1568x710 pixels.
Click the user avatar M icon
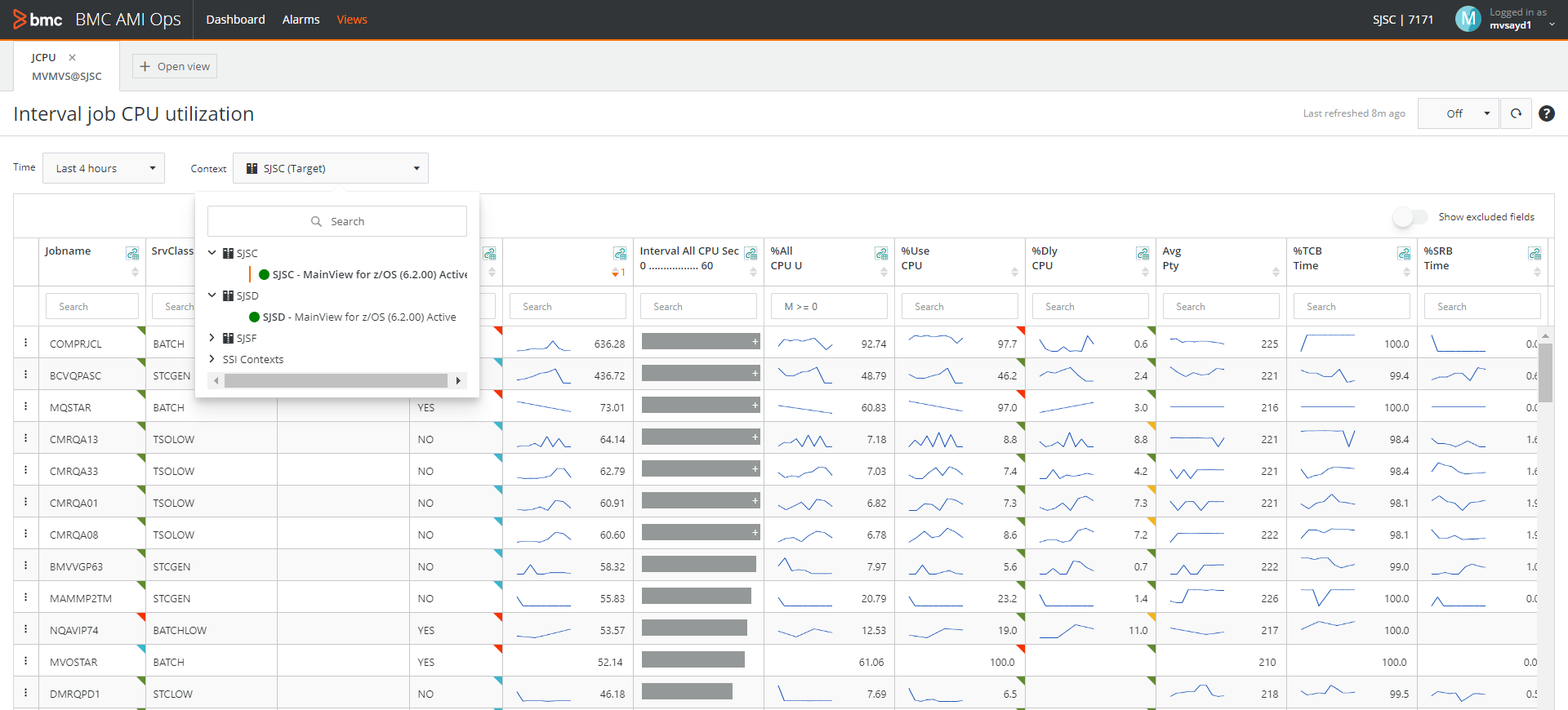point(1468,19)
